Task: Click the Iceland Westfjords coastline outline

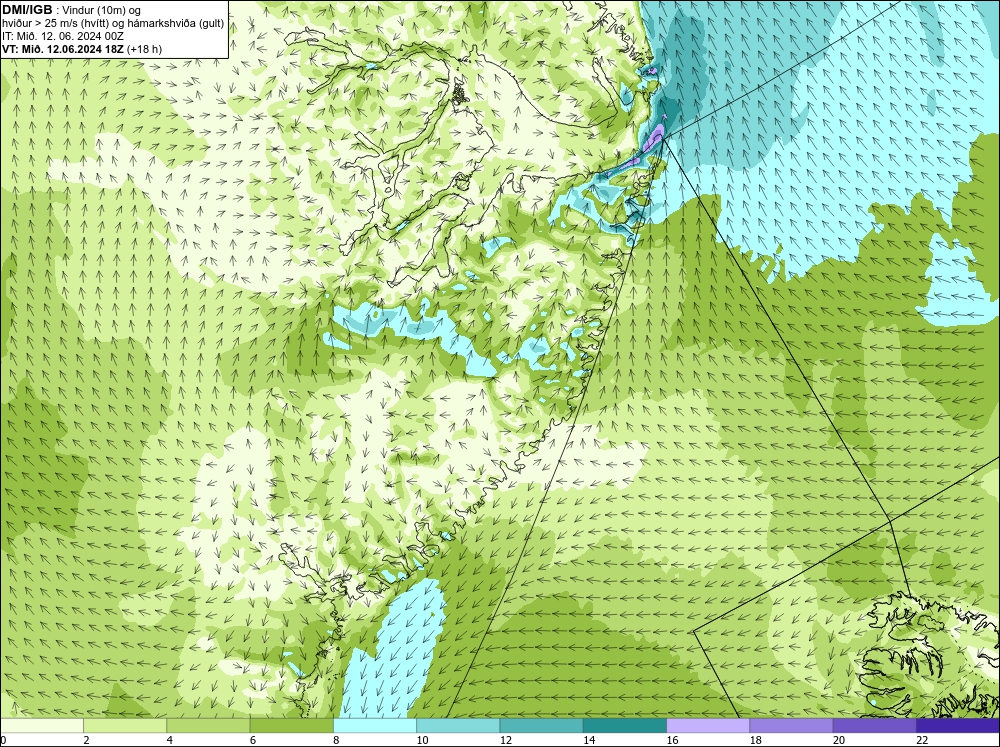Action: (x=928, y=657)
